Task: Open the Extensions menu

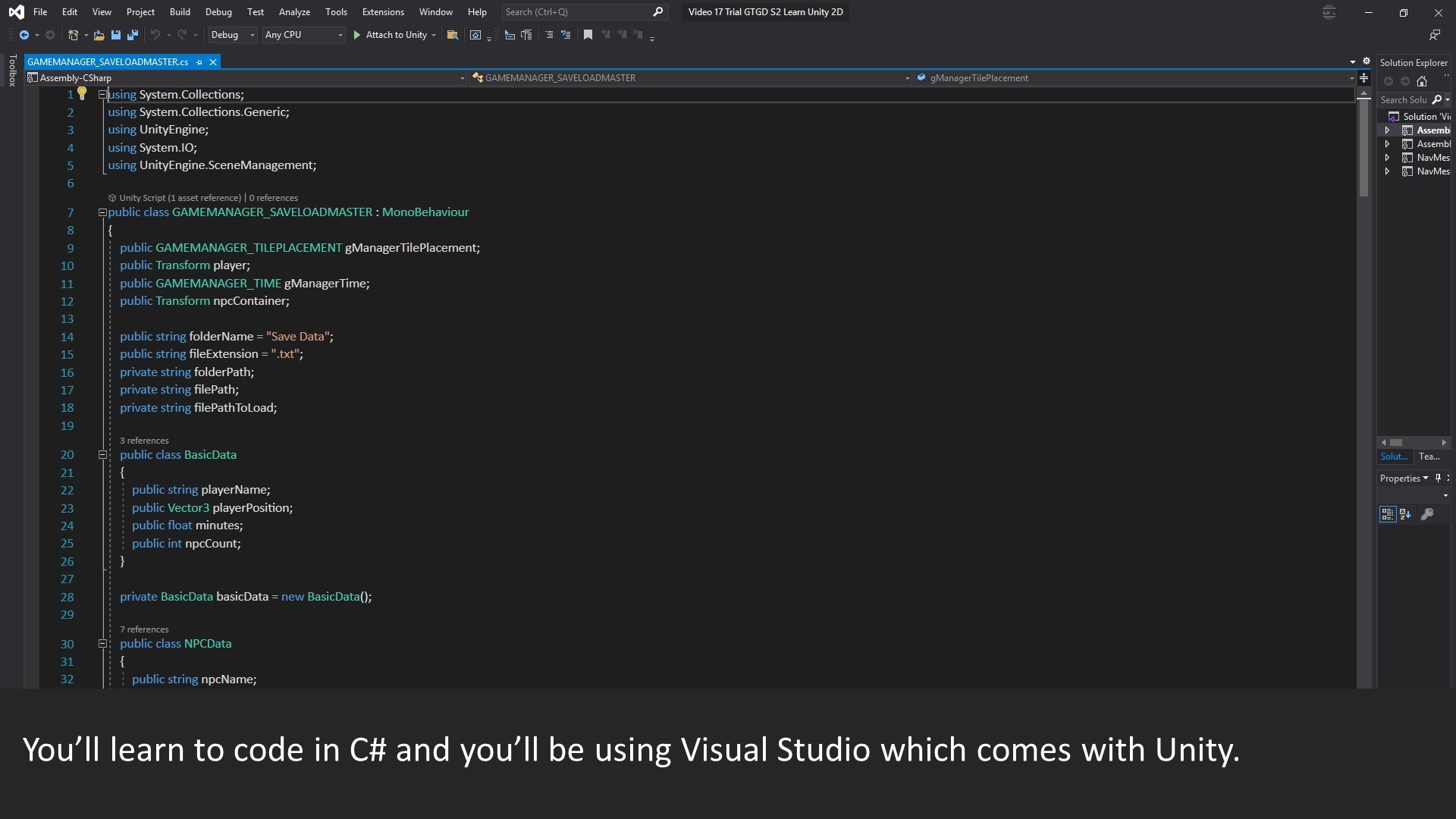Action: tap(384, 12)
